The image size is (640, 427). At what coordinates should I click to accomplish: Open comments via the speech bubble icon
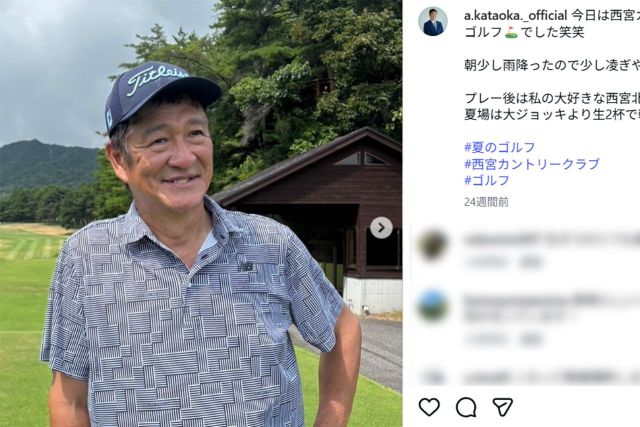click(x=466, y=407)
